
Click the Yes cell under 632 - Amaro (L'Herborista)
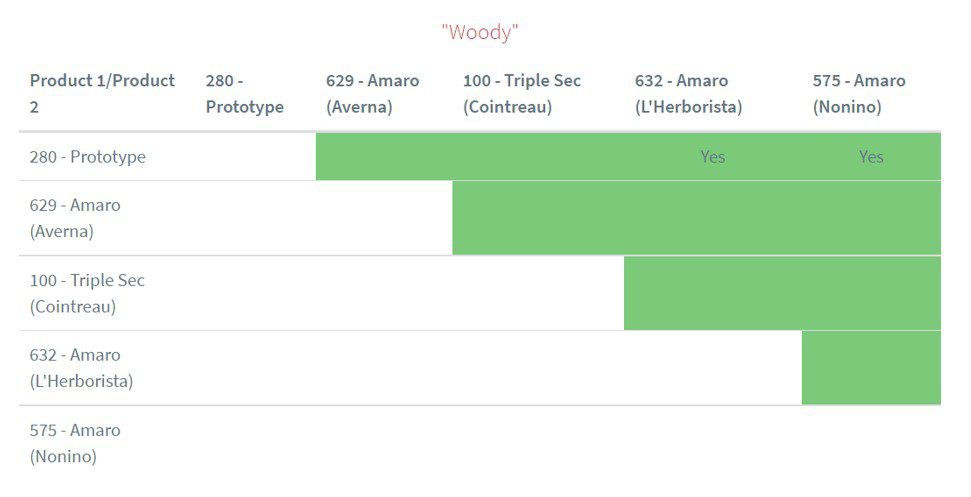[713, 157]
